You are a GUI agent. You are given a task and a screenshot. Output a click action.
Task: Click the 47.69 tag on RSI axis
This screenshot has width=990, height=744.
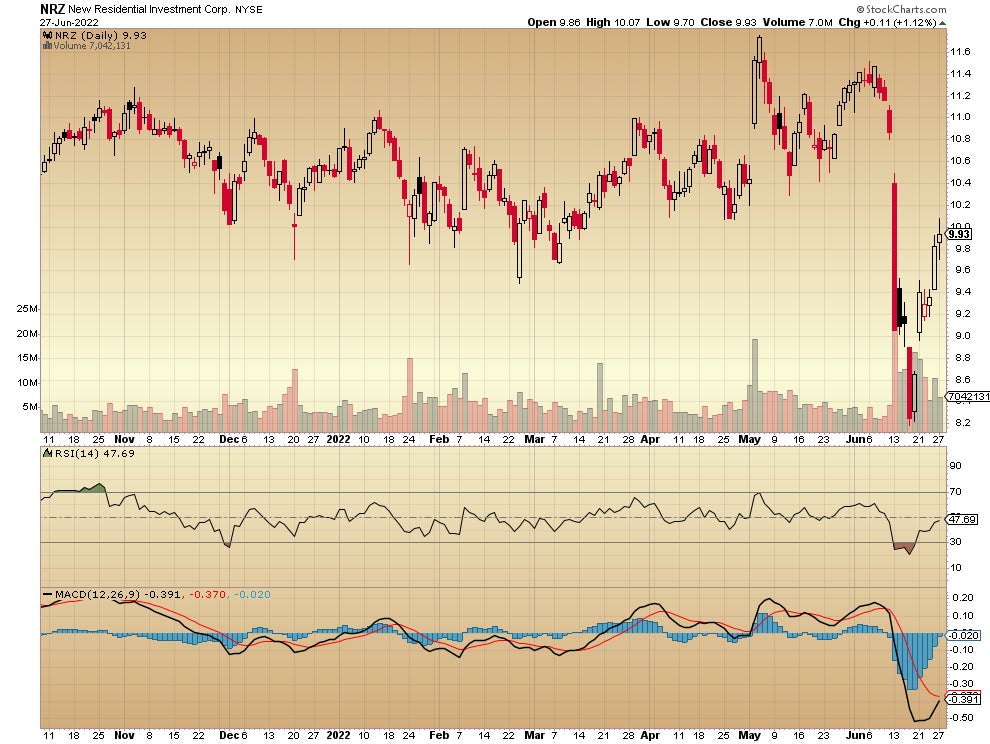tap(962, 519)
